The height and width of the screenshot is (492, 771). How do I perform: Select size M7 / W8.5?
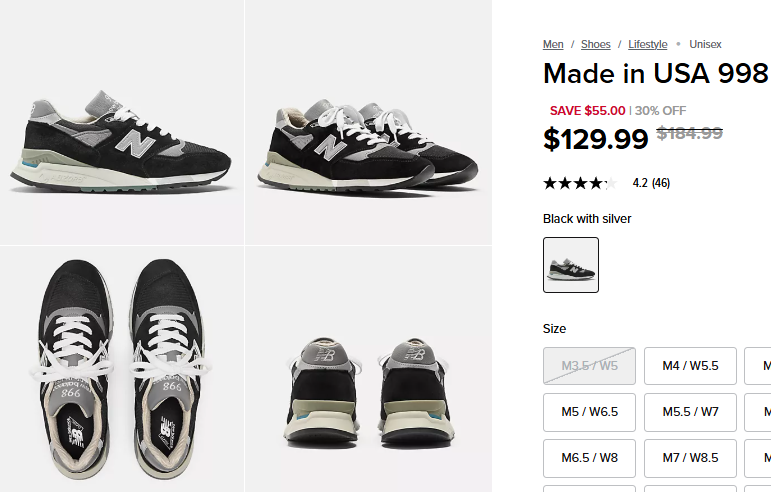(x=690, y=458)
